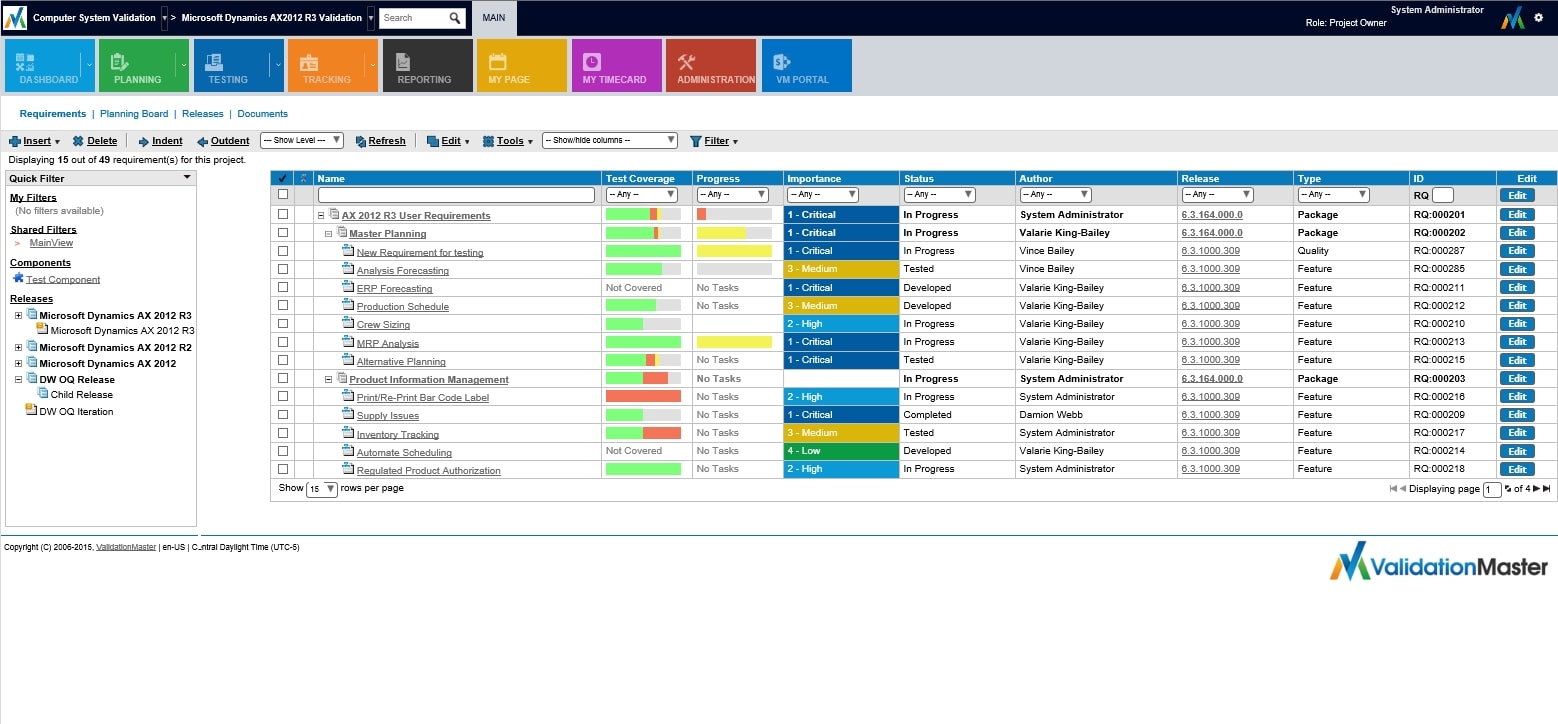
Task: Open the Planning Board sub-tab
Action: coord(134,114)
